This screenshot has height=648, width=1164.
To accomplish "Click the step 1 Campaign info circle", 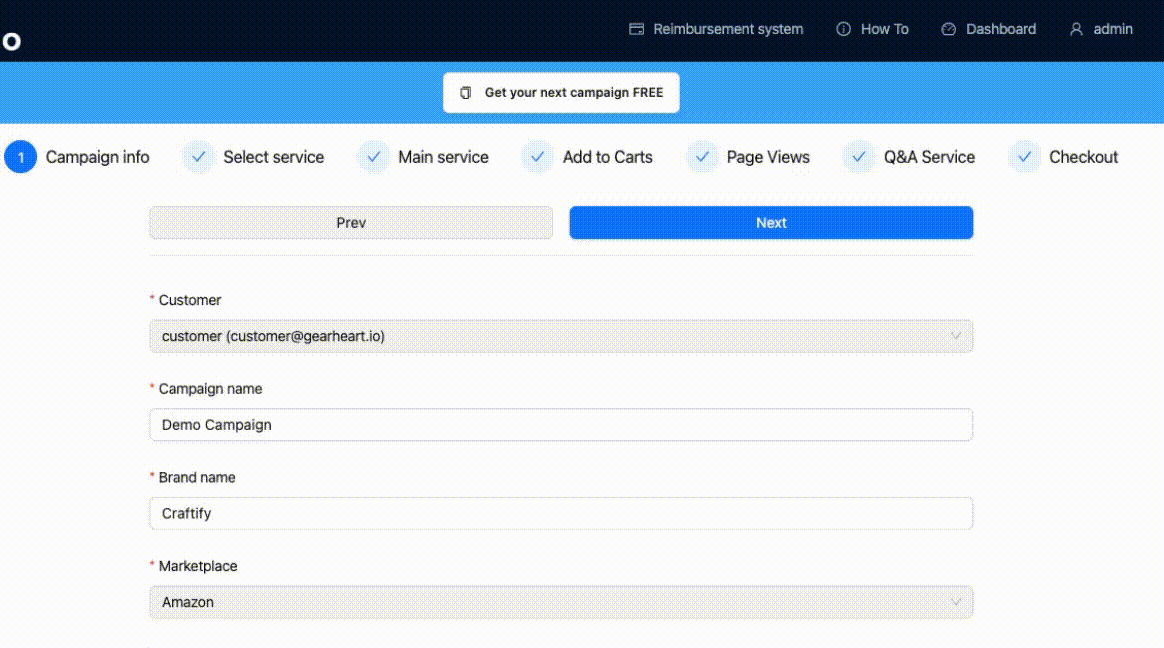I will tap(21, 157).
